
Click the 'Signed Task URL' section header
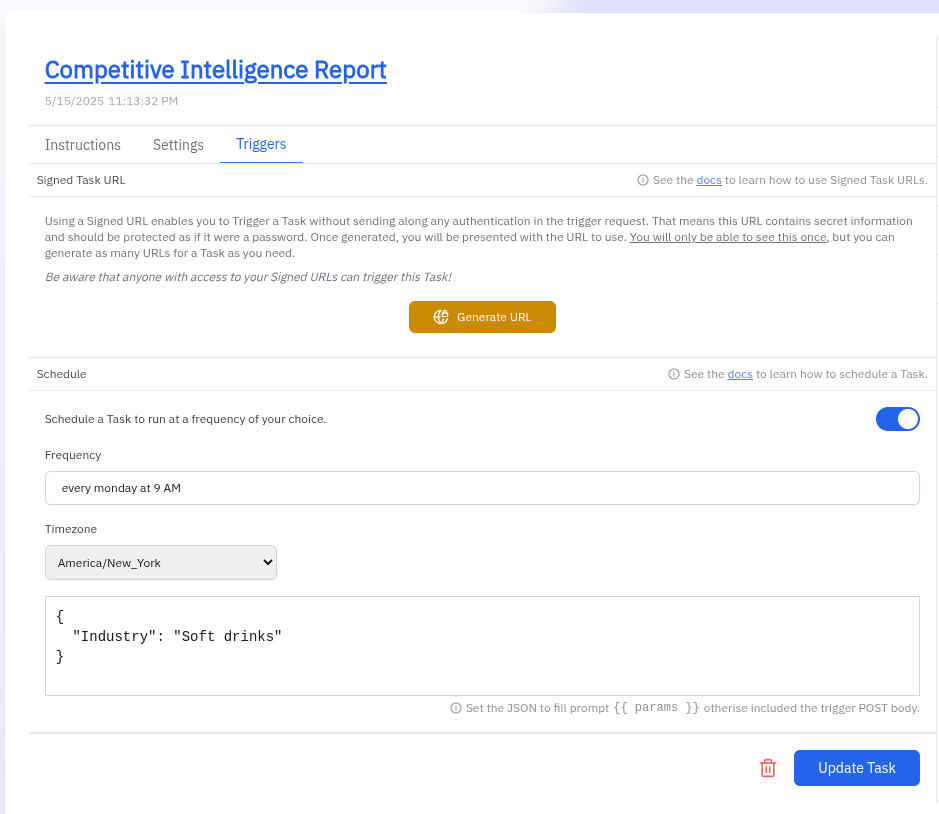[81, 181]
